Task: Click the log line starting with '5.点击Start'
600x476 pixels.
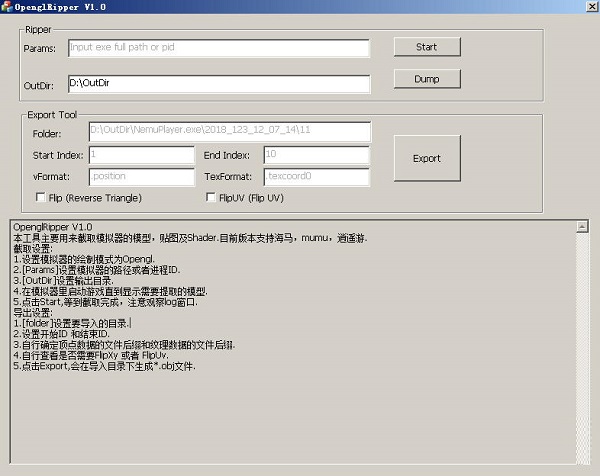Action: click(x=106, y=302)
